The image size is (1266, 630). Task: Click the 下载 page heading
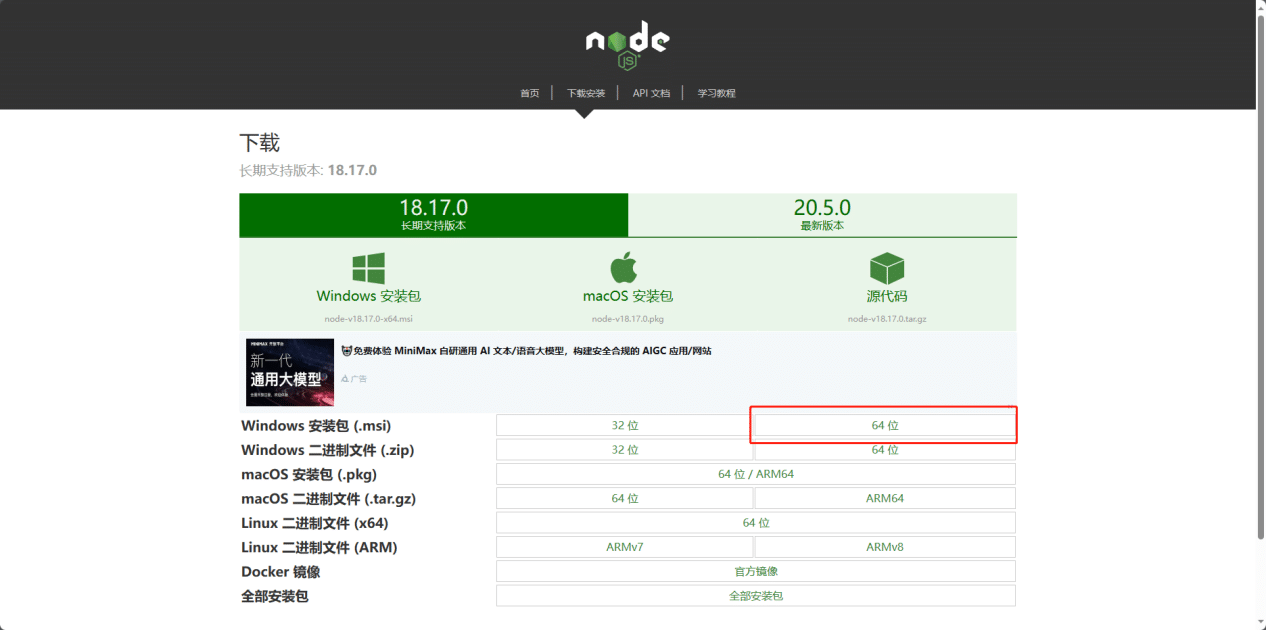(260, 143)
